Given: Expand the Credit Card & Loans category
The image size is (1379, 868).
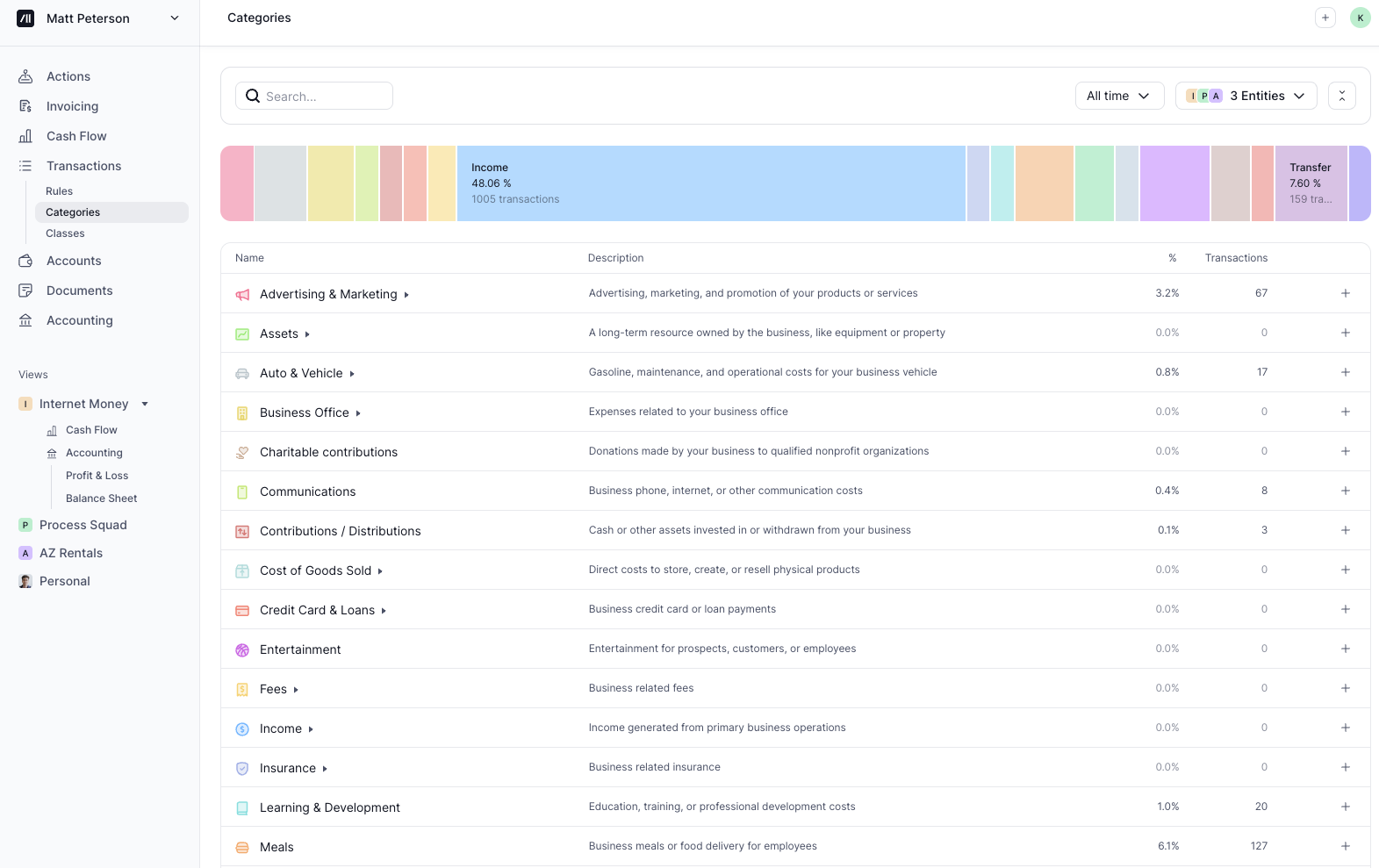Looking at the screenshot, I should [x=384, y=611].
